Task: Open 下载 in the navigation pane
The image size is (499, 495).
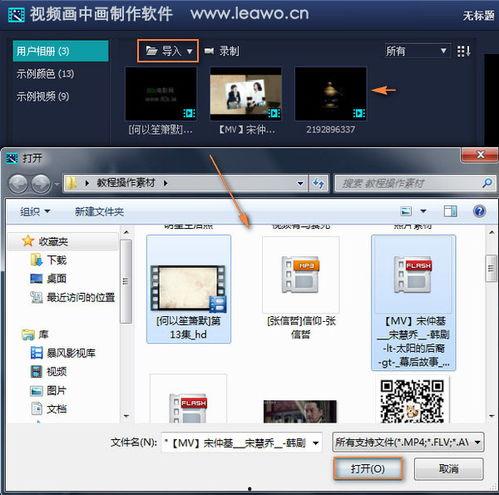Action: click(x=57, y=260)
